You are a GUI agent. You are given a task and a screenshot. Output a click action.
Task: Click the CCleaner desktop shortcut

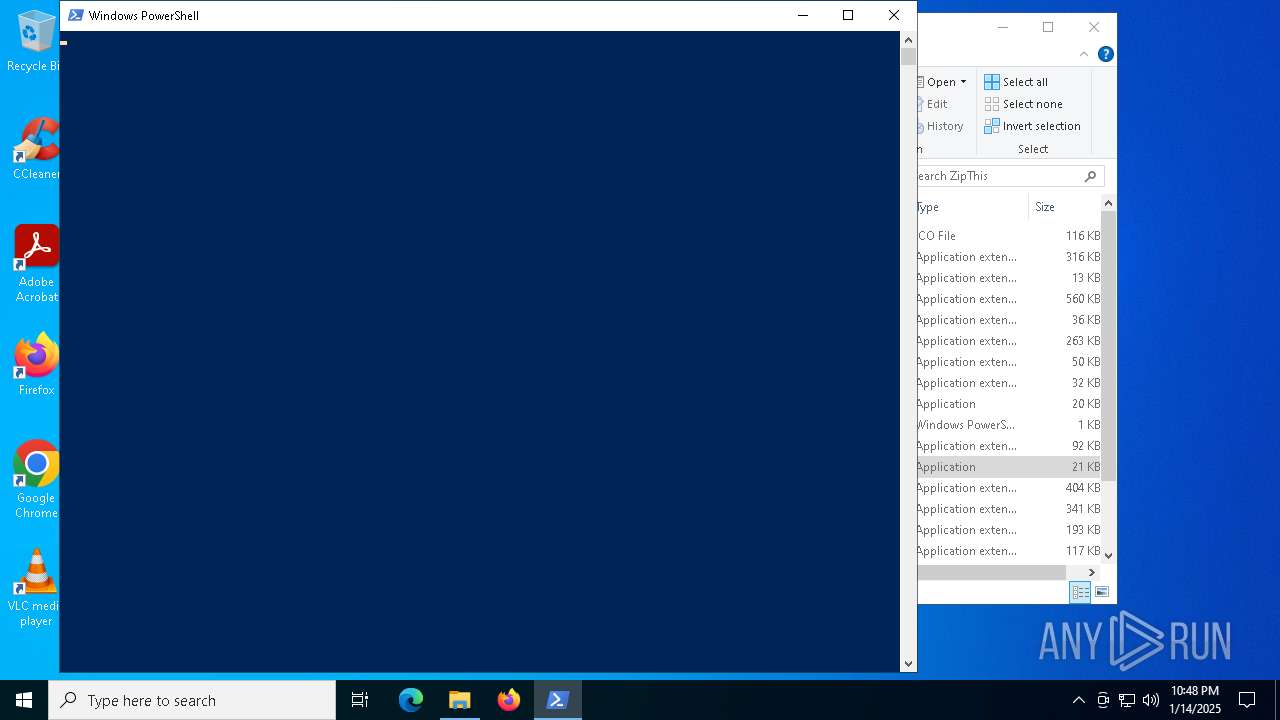click(36, 150)
